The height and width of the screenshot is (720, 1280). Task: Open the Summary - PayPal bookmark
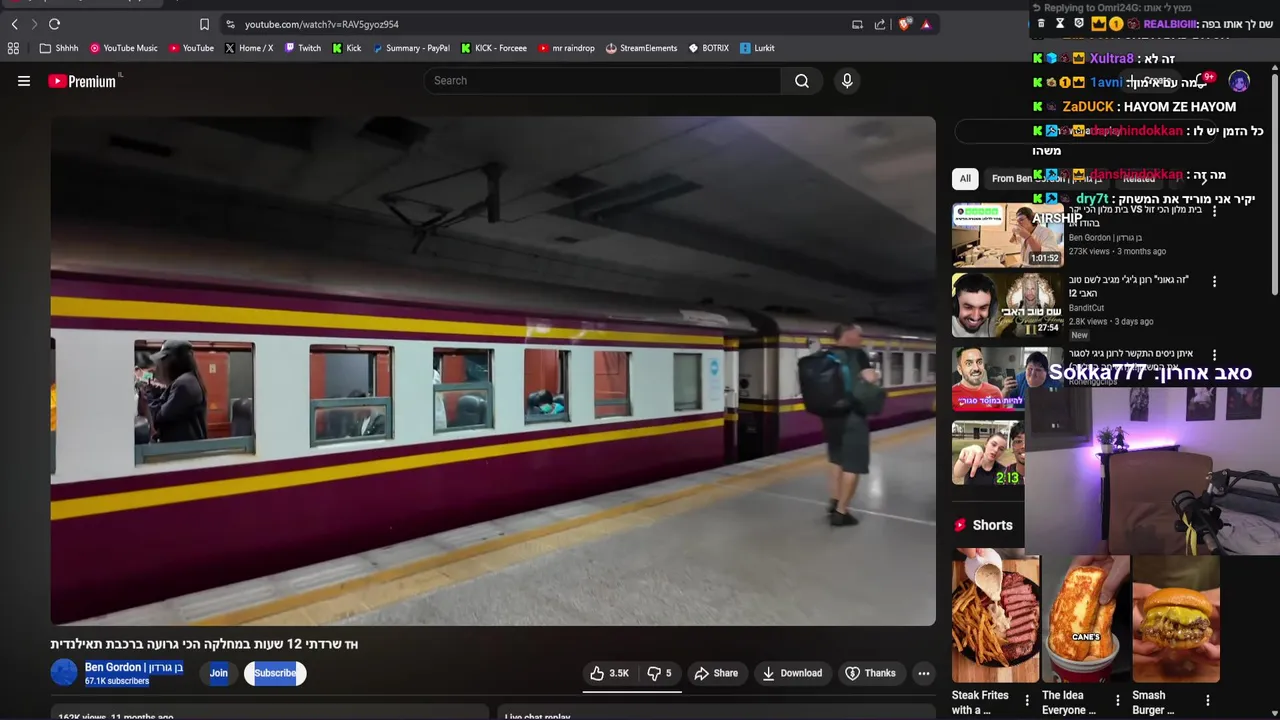411,48
